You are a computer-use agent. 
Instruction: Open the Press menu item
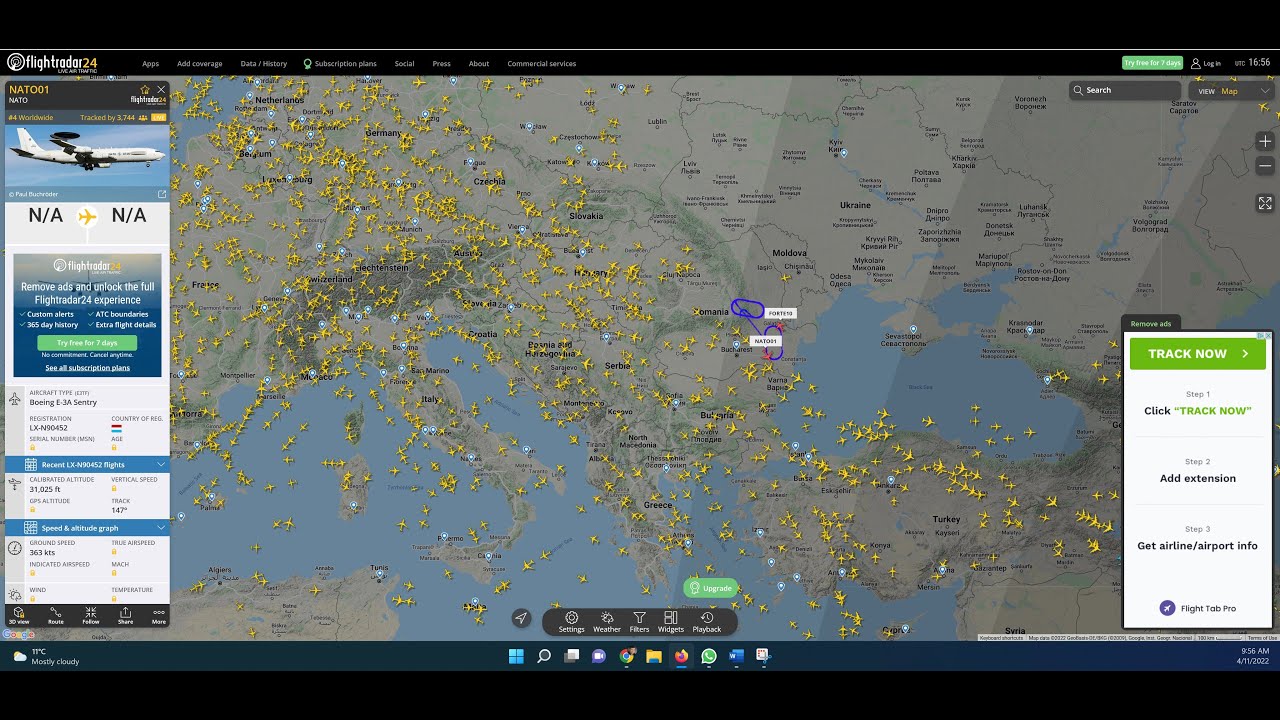441,63
